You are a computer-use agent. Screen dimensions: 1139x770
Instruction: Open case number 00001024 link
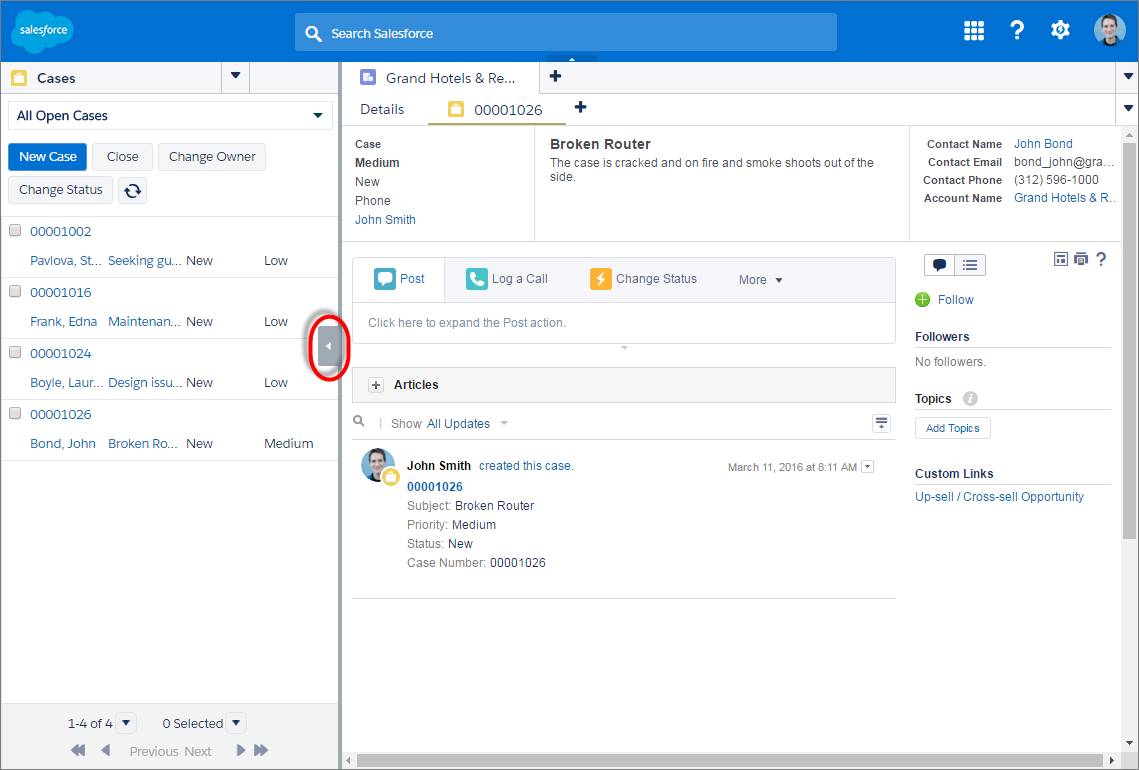click(x=61, y=354)
